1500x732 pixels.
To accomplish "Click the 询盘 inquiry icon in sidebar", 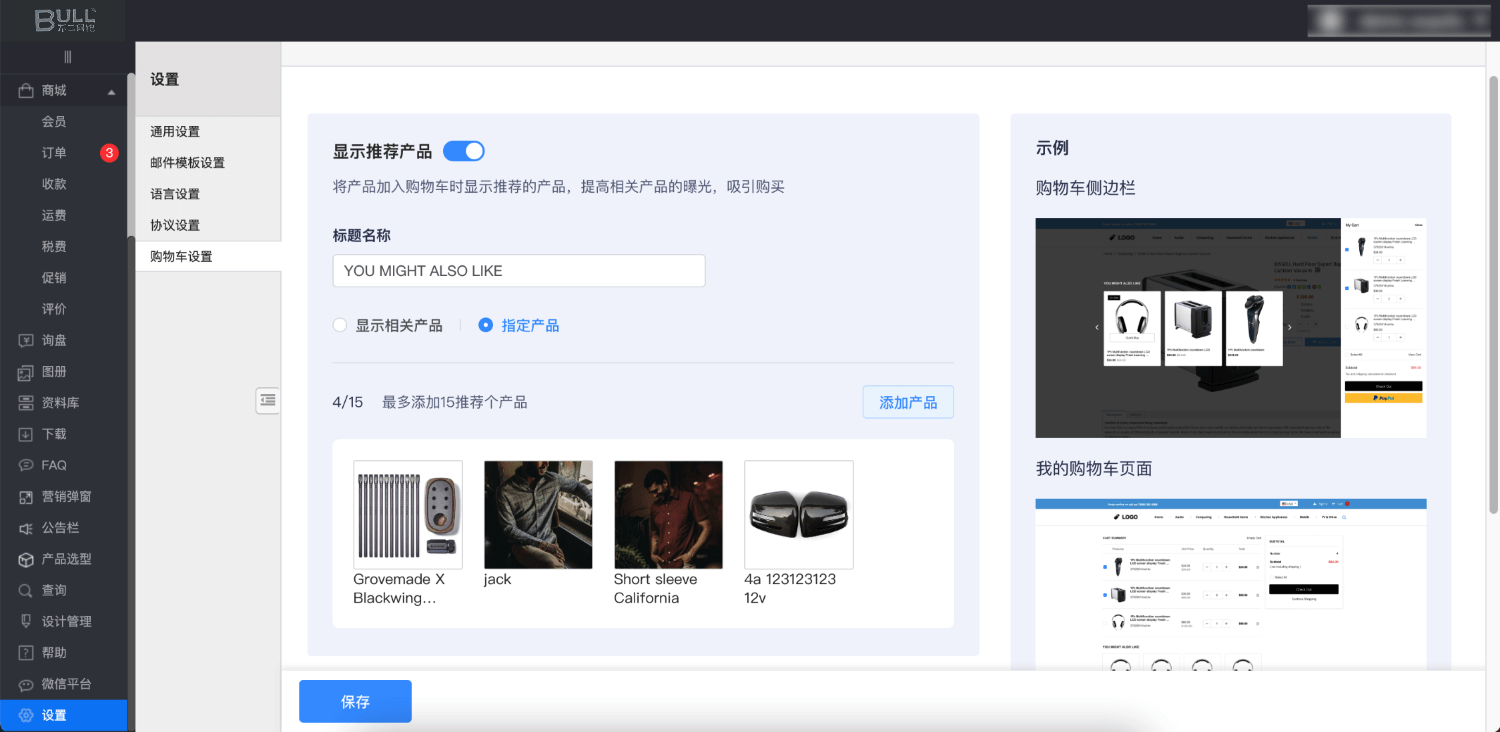I will point(26,340).
